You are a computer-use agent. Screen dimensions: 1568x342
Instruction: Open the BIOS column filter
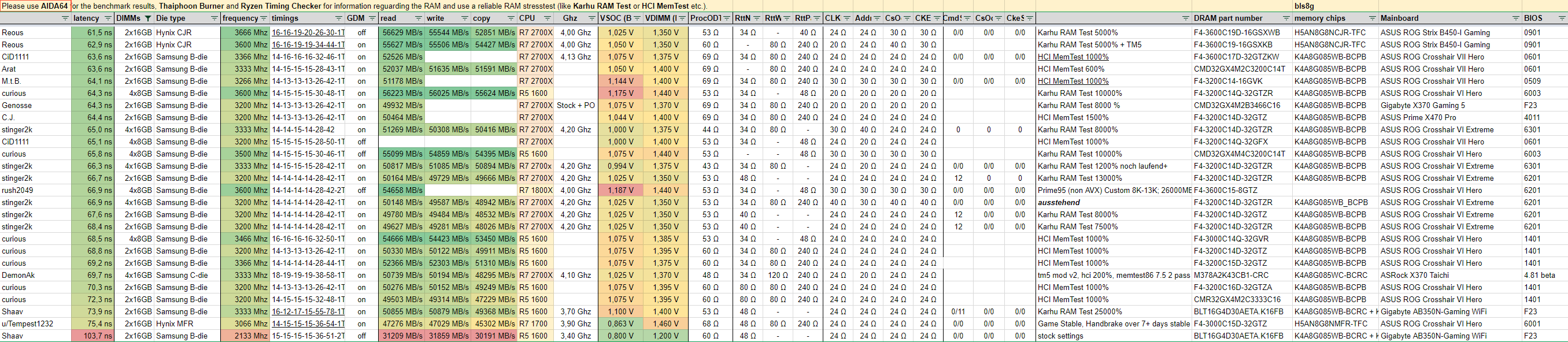click(1561, 18)
